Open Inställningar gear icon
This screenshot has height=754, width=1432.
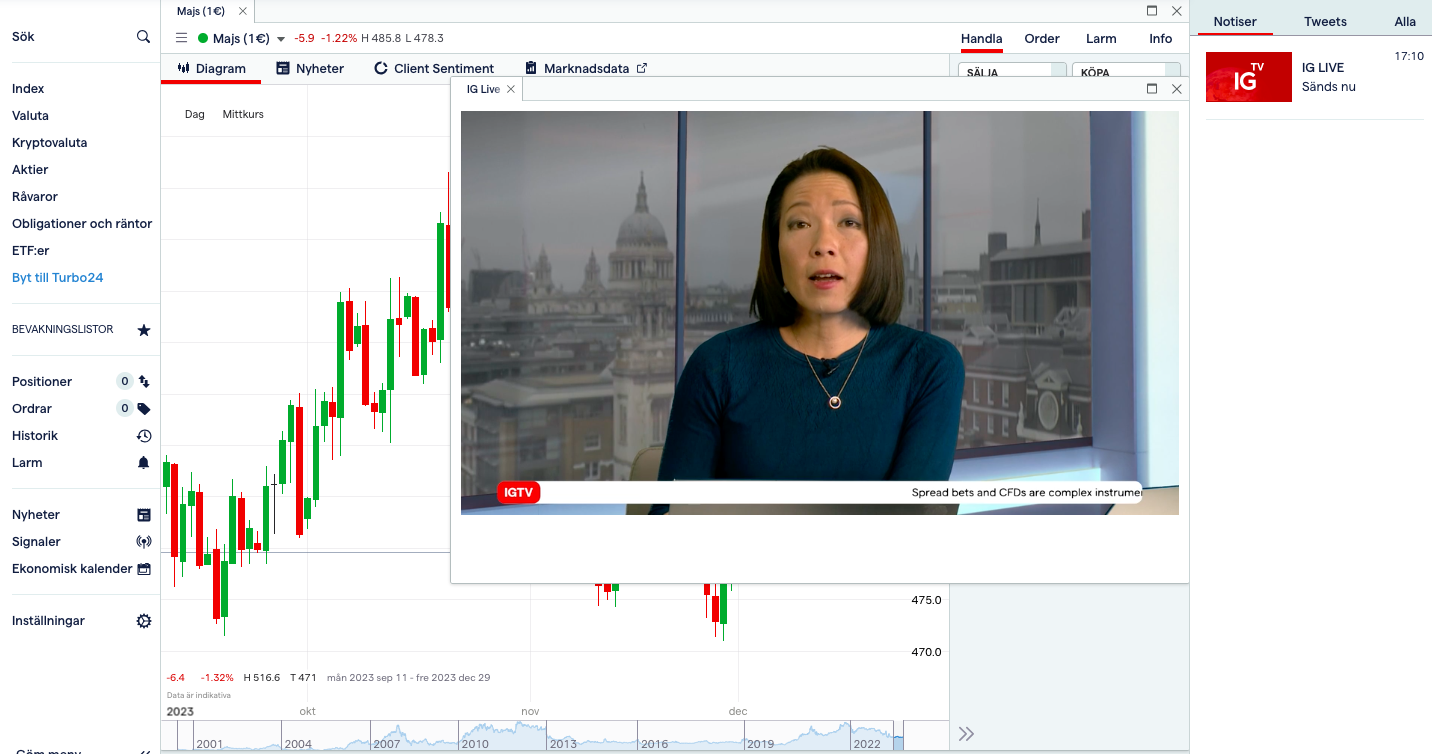point(143,621)
